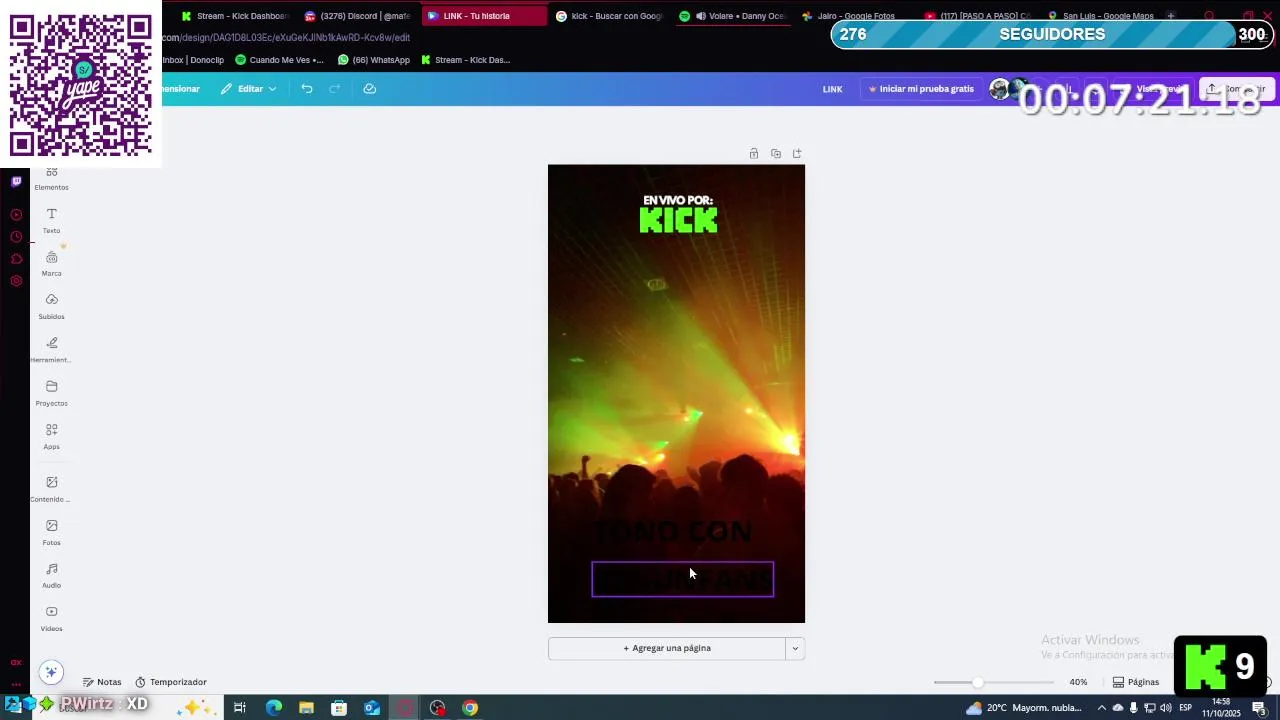Click the Agregar una página button

pos(667,648)
